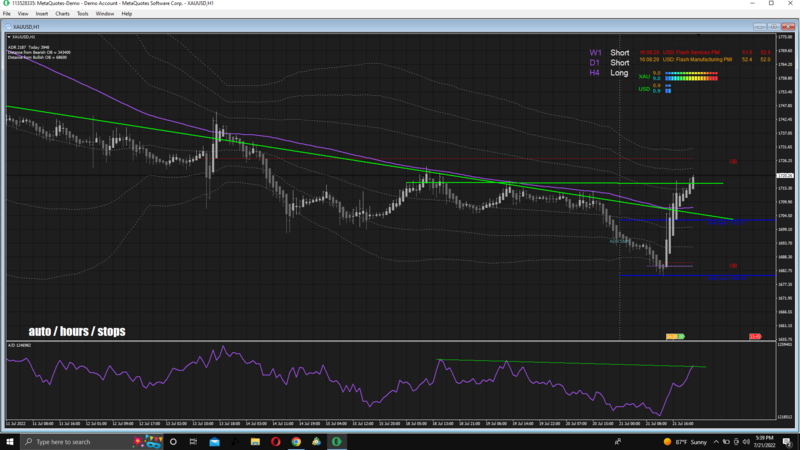Open the weather widget showing 87°F Sunny
The image size is (800, 450).
pyautogui.click(x=685, y=442)
